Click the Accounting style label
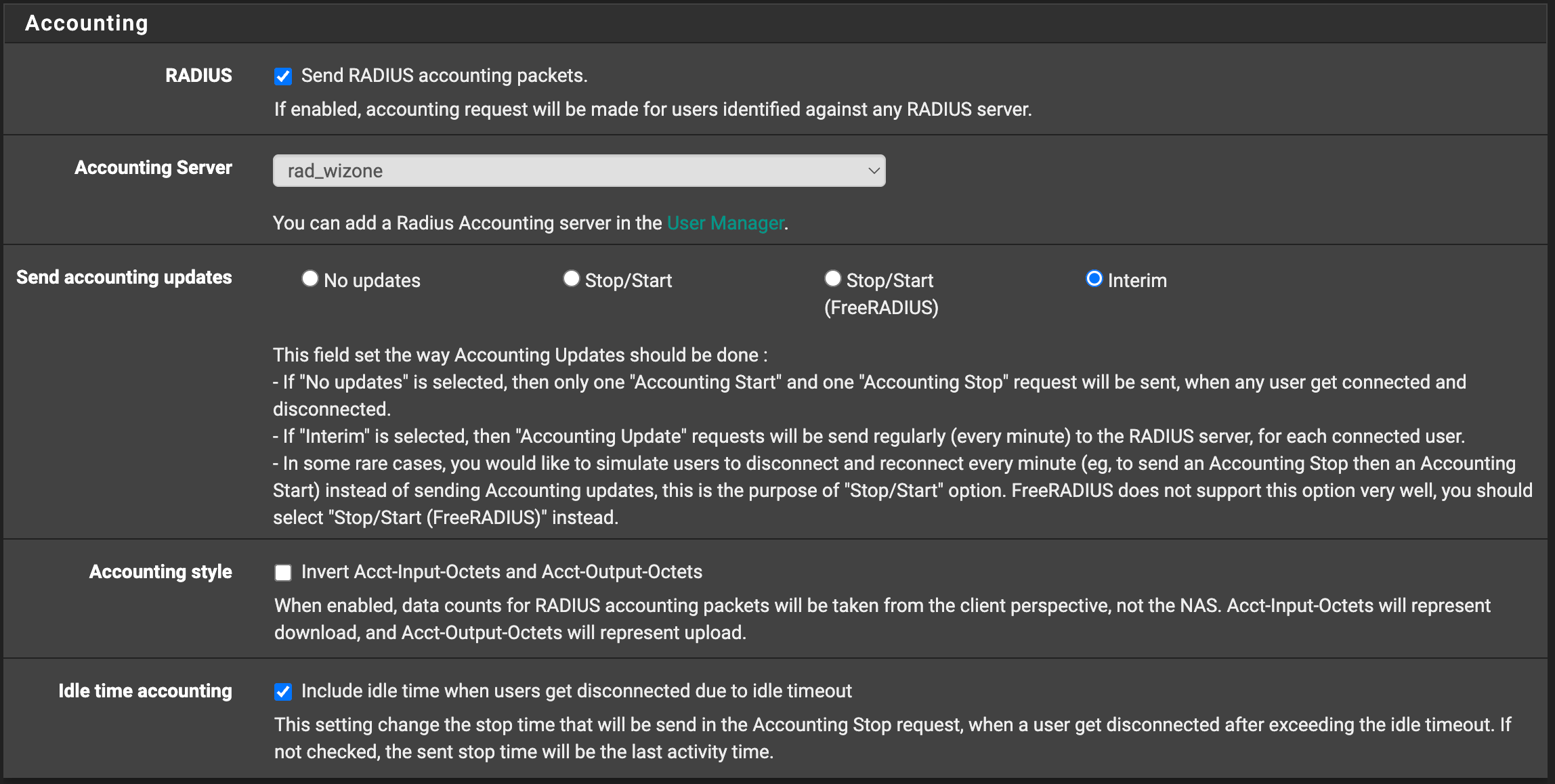Viewport: 1555px width, 784px height. (161, 571)
